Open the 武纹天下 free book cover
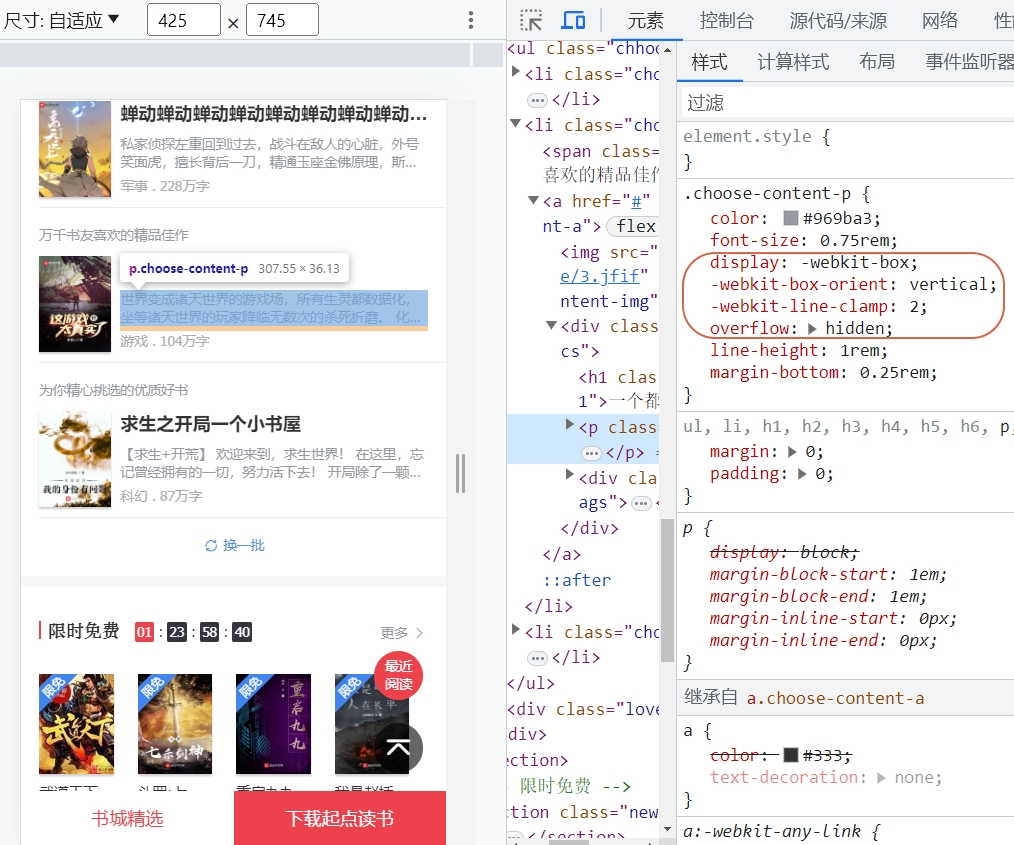This screenshot has height=845, width=1014. coord(76,724)
